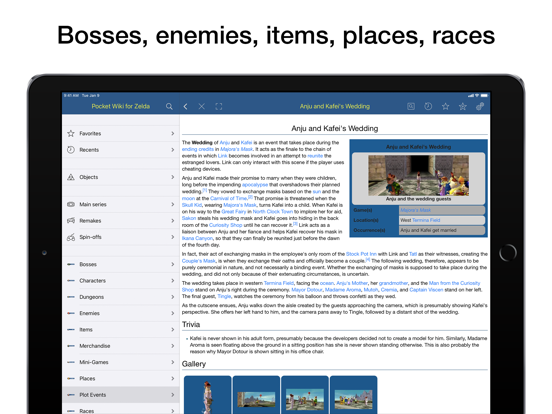Click the Pocket Wiki for Zelda title
Image resolution: width=552 pixels, height=414 pixels.
click(121, 106)
